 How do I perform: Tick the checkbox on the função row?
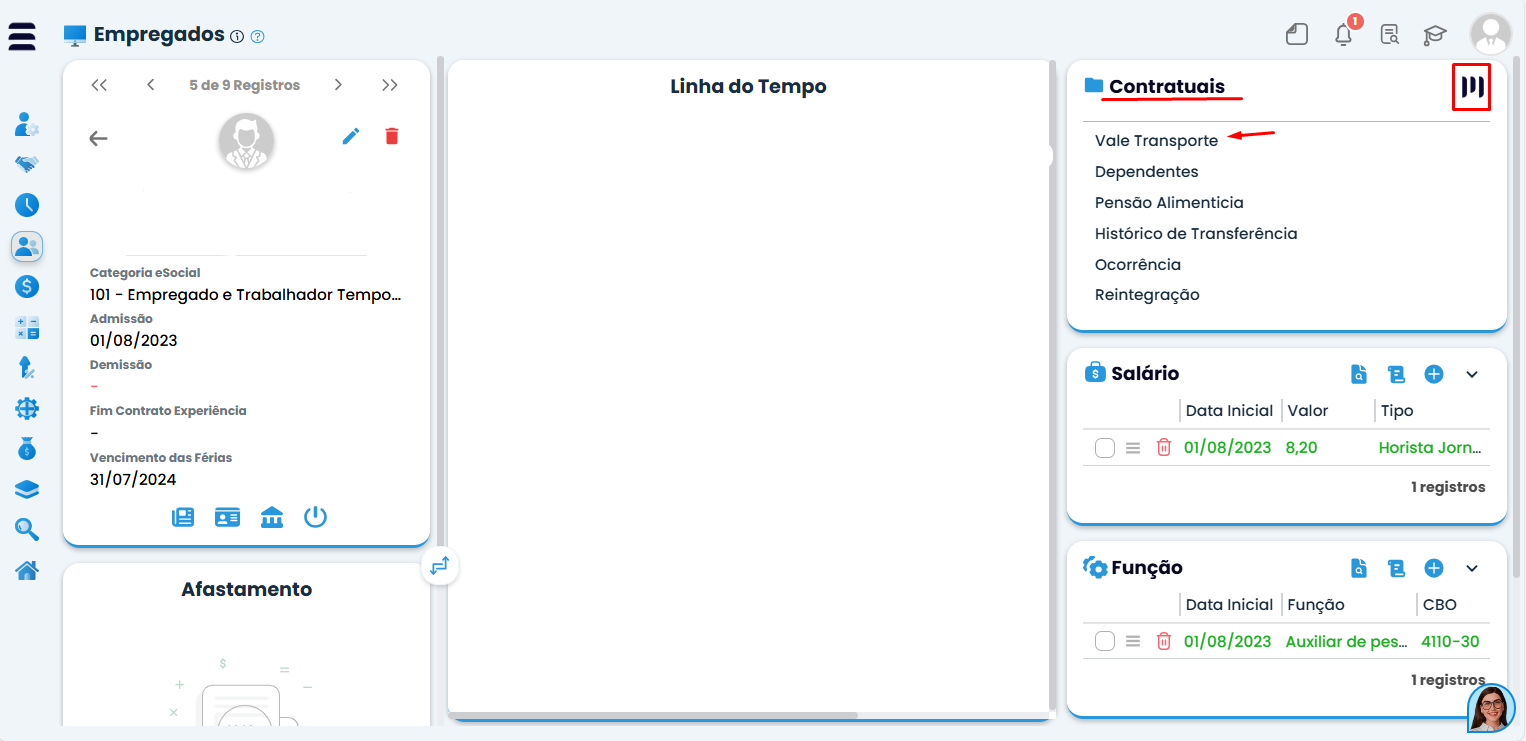1105,642
